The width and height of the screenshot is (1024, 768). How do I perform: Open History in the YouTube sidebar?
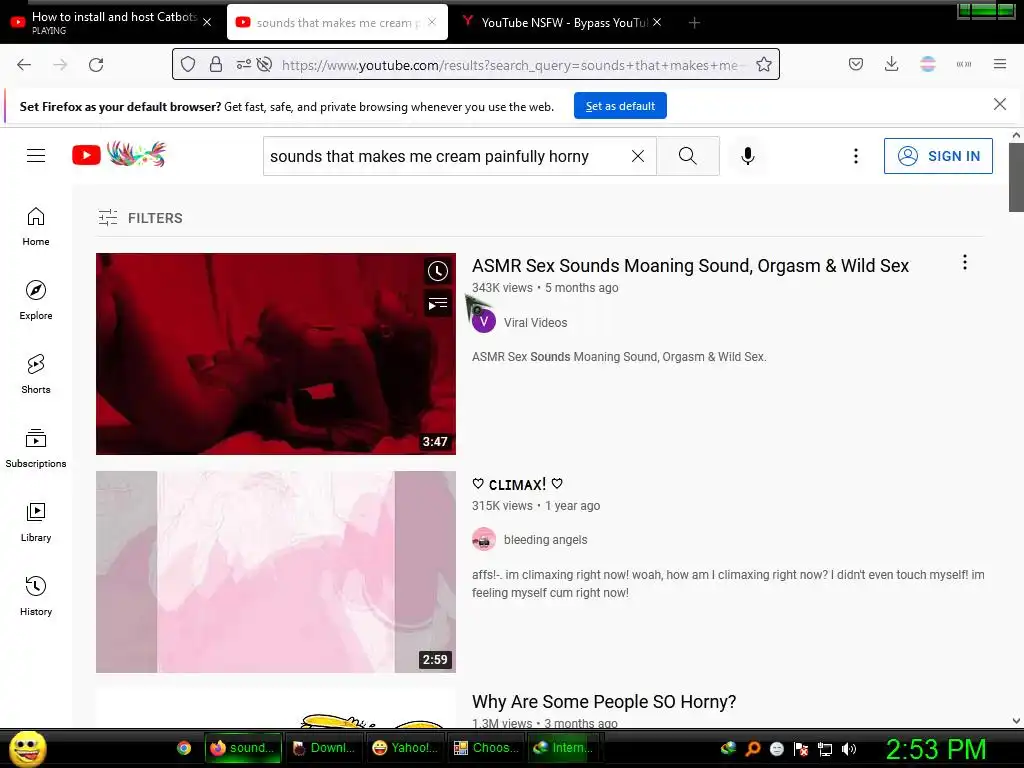36,596
